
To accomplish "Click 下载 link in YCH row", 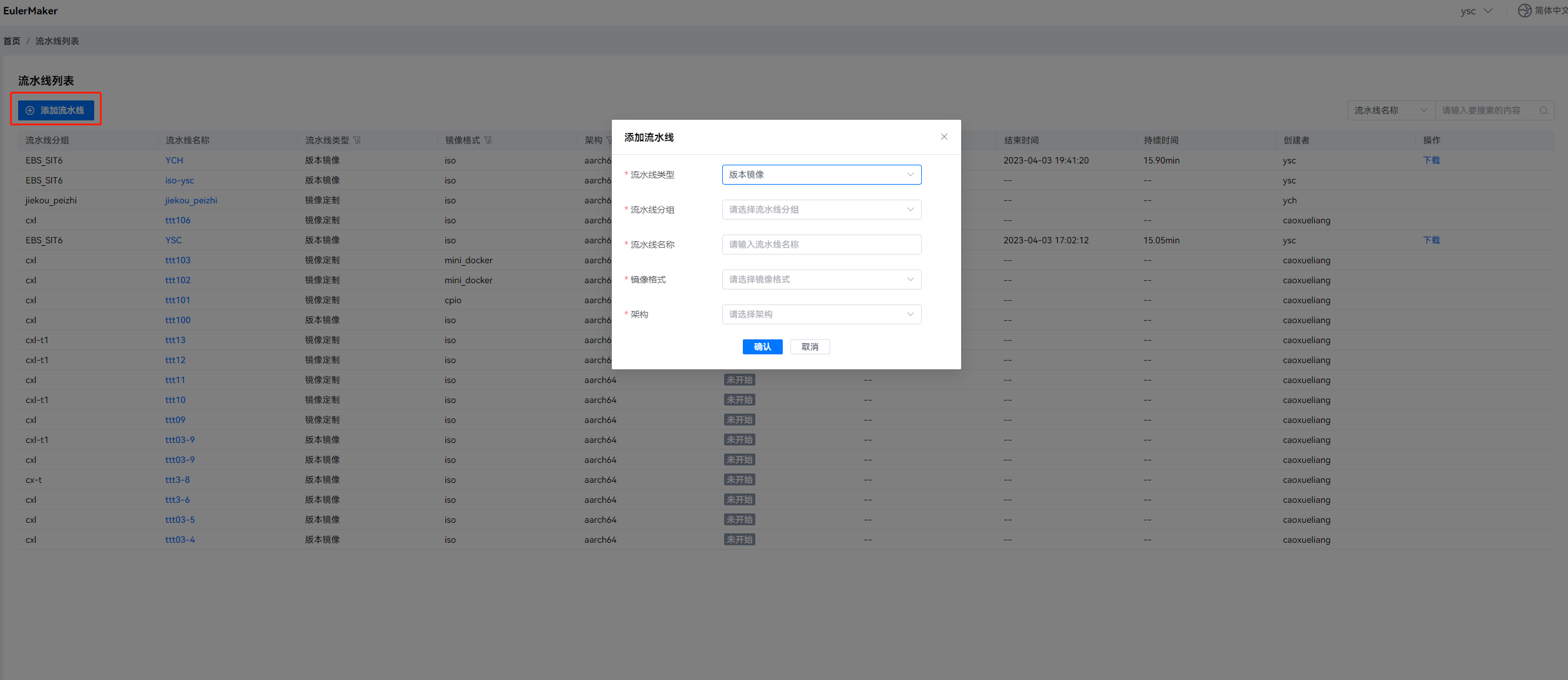I will pos(1431,160).
